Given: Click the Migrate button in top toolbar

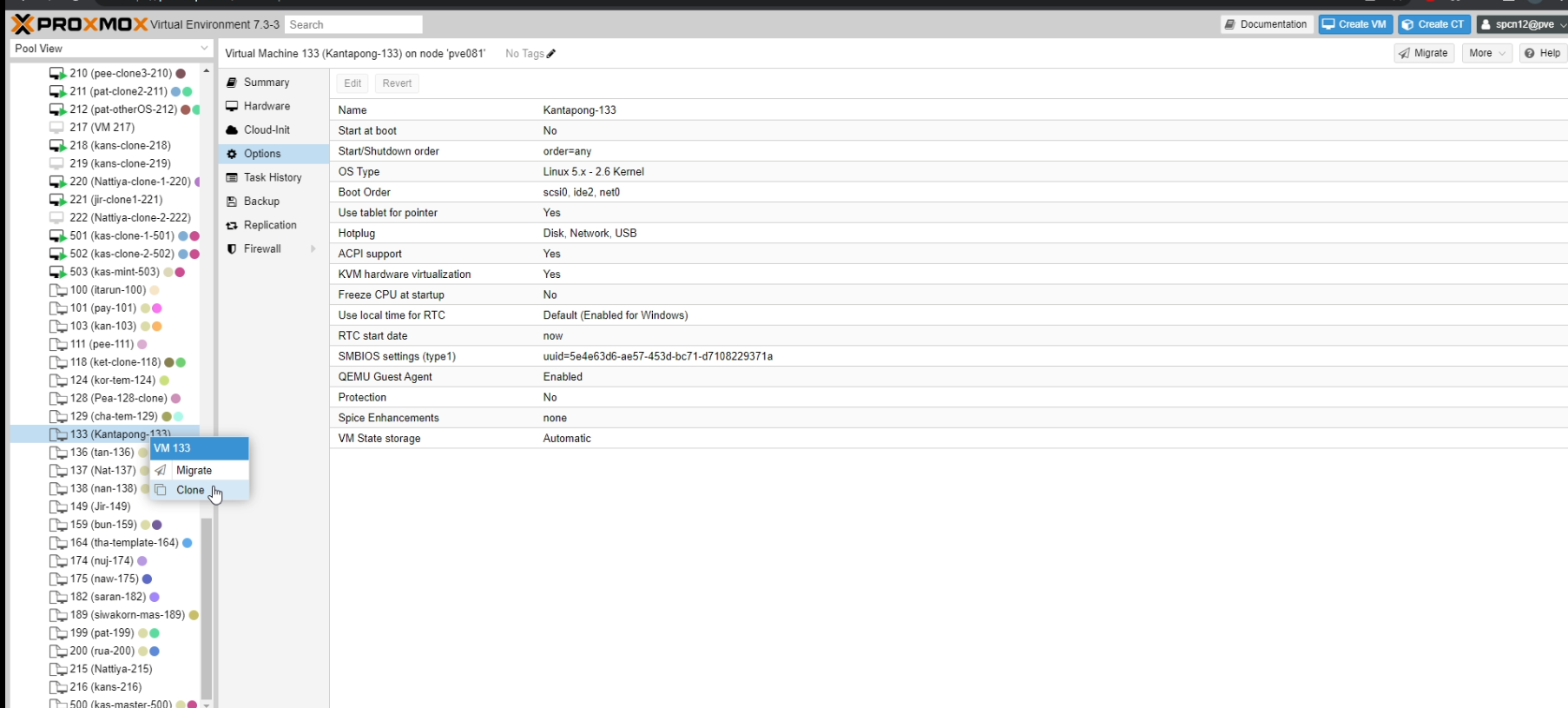Looking at the screenshot, I should tap(1424, 53).
